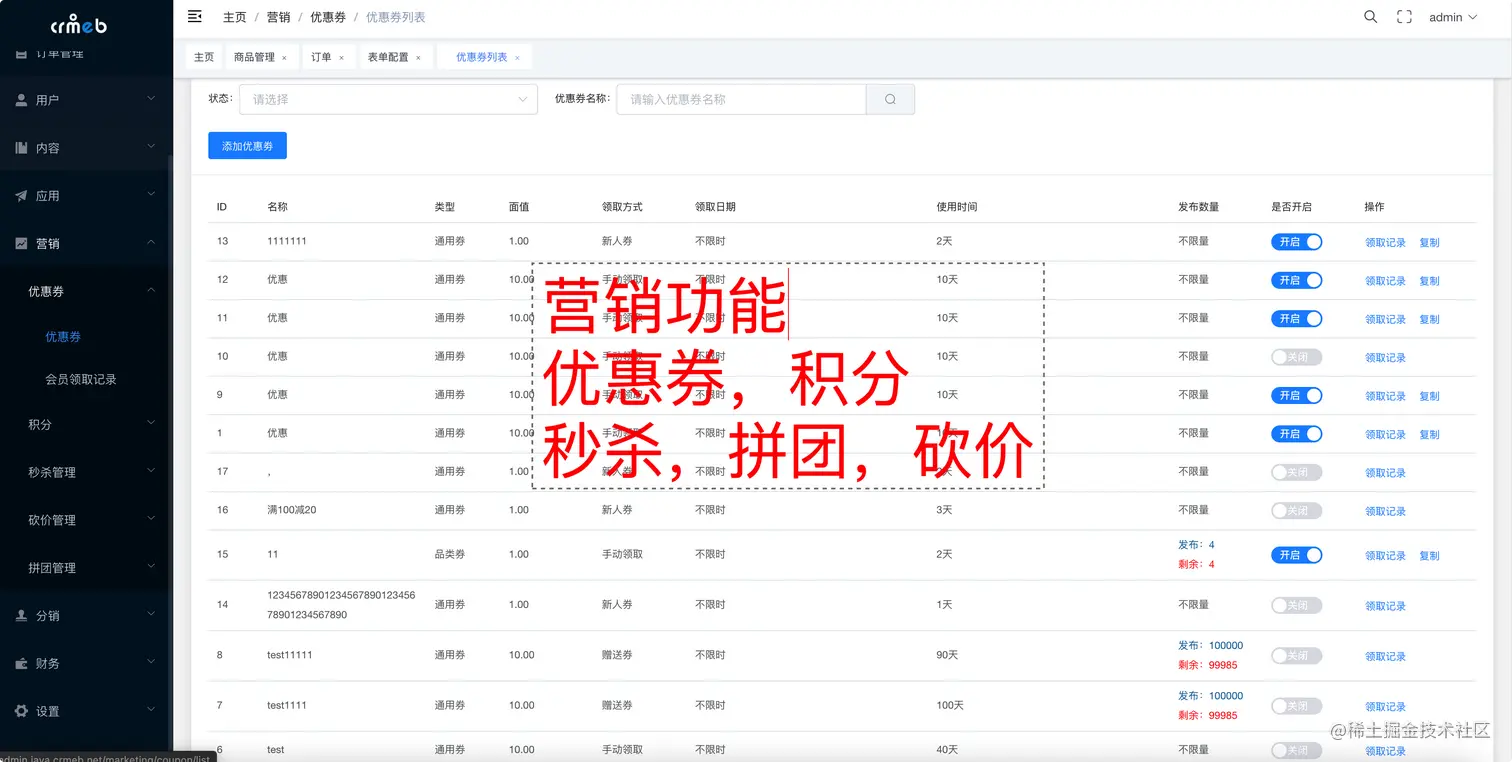The image size is (1512, 762).
Task: Disable the 开启 toggle for coupon ID 13
Action: coord(1296,241)
